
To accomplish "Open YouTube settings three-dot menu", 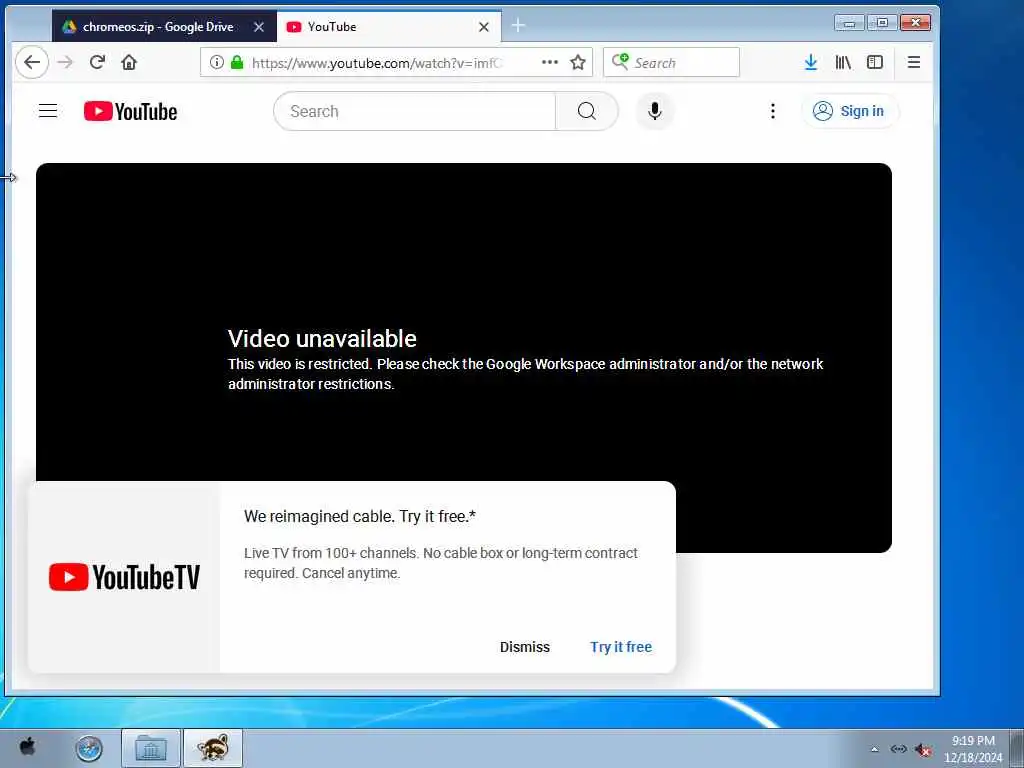I will (x=773, y=111).
